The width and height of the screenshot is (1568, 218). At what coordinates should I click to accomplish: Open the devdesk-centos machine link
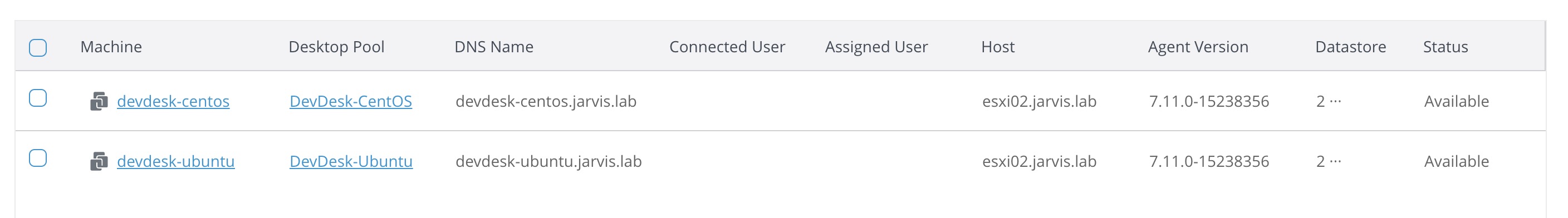click(173, 101)
